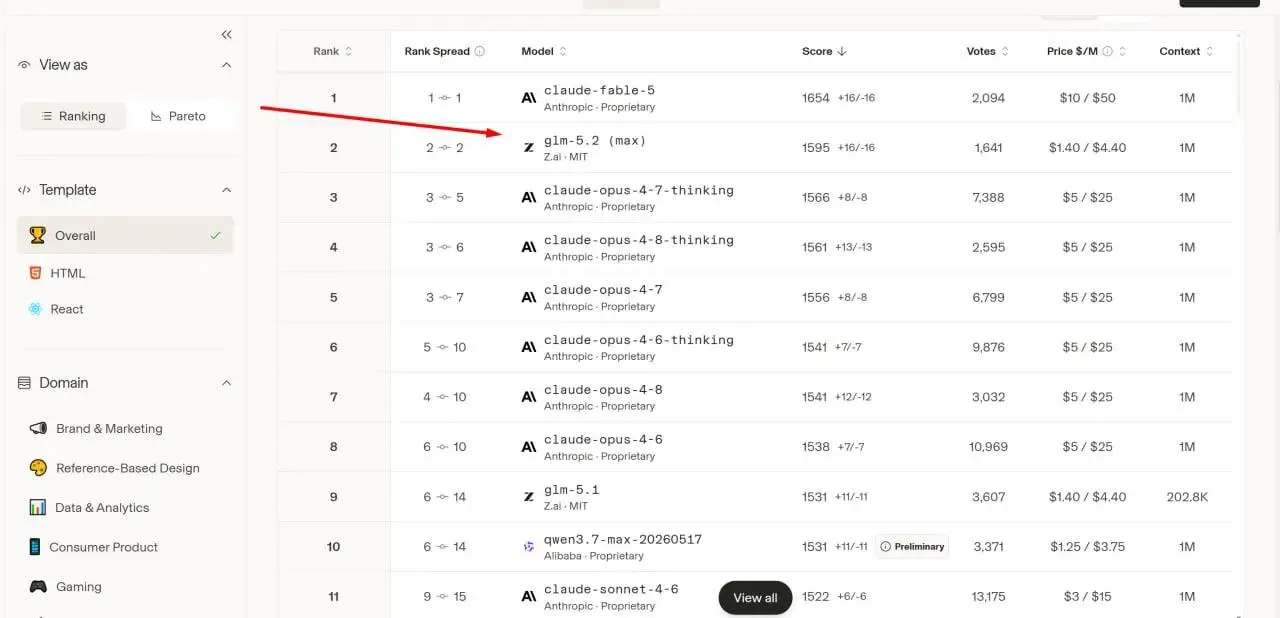Image resolution: width=1280 pixels, height=618 pixels.
Task: Click the bar chart icon for Data & Analytics
Action: point(38,507)
